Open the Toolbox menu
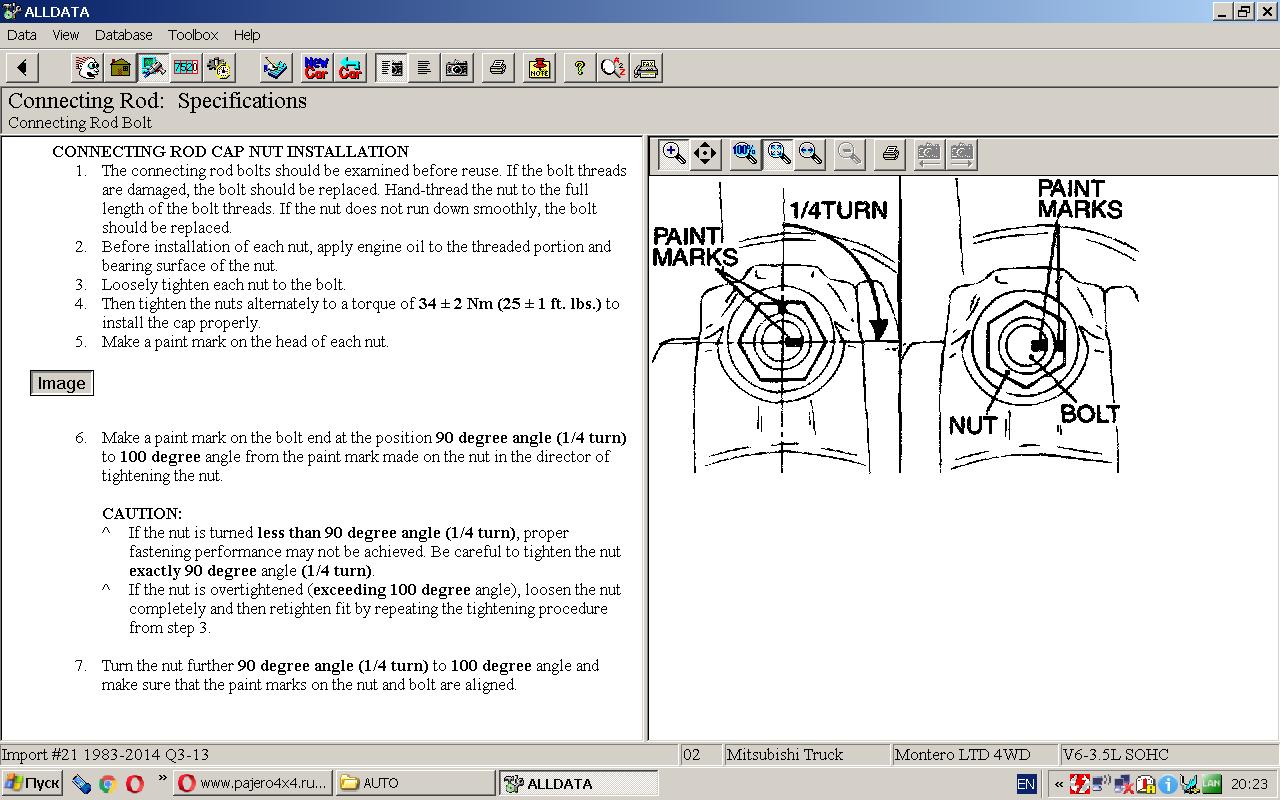This screenshot has width=1280, height=800. [x=193, y=35]
